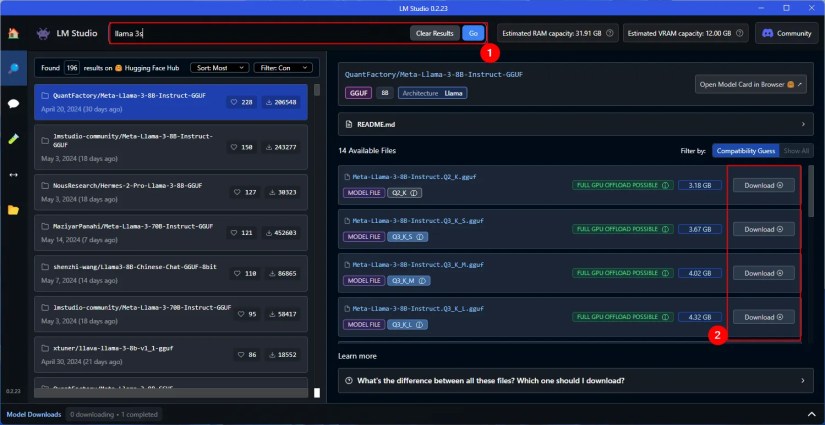This screenshot has height=425, width=825.
Task: Click the Q2_K quantization info icon
Action: pos(414,193)
